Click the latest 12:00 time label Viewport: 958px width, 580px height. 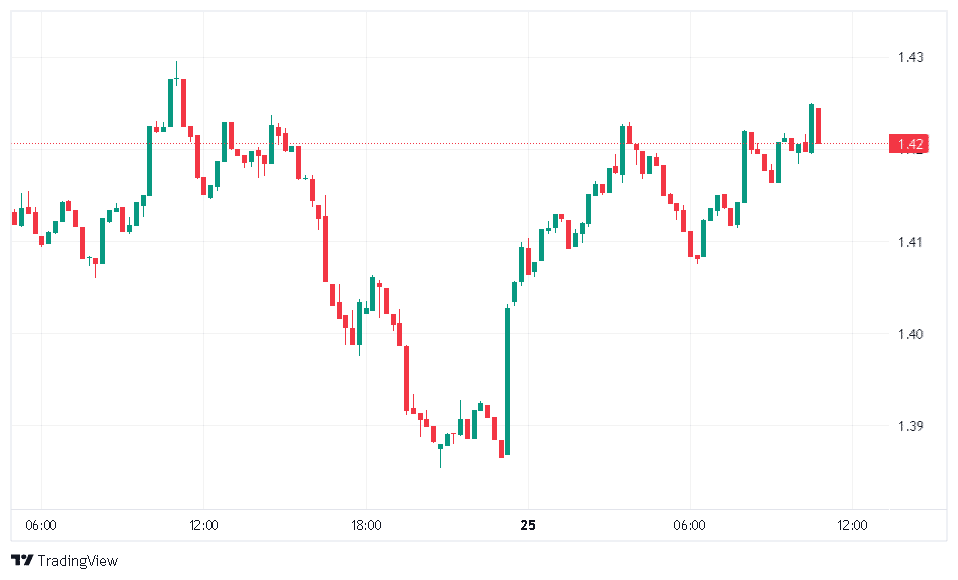point(851,525)
